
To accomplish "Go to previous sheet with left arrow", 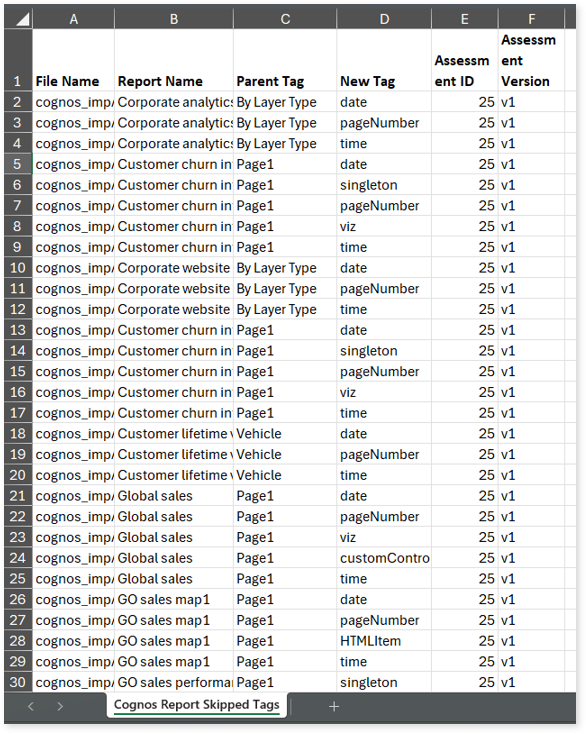I will [31, 706].
